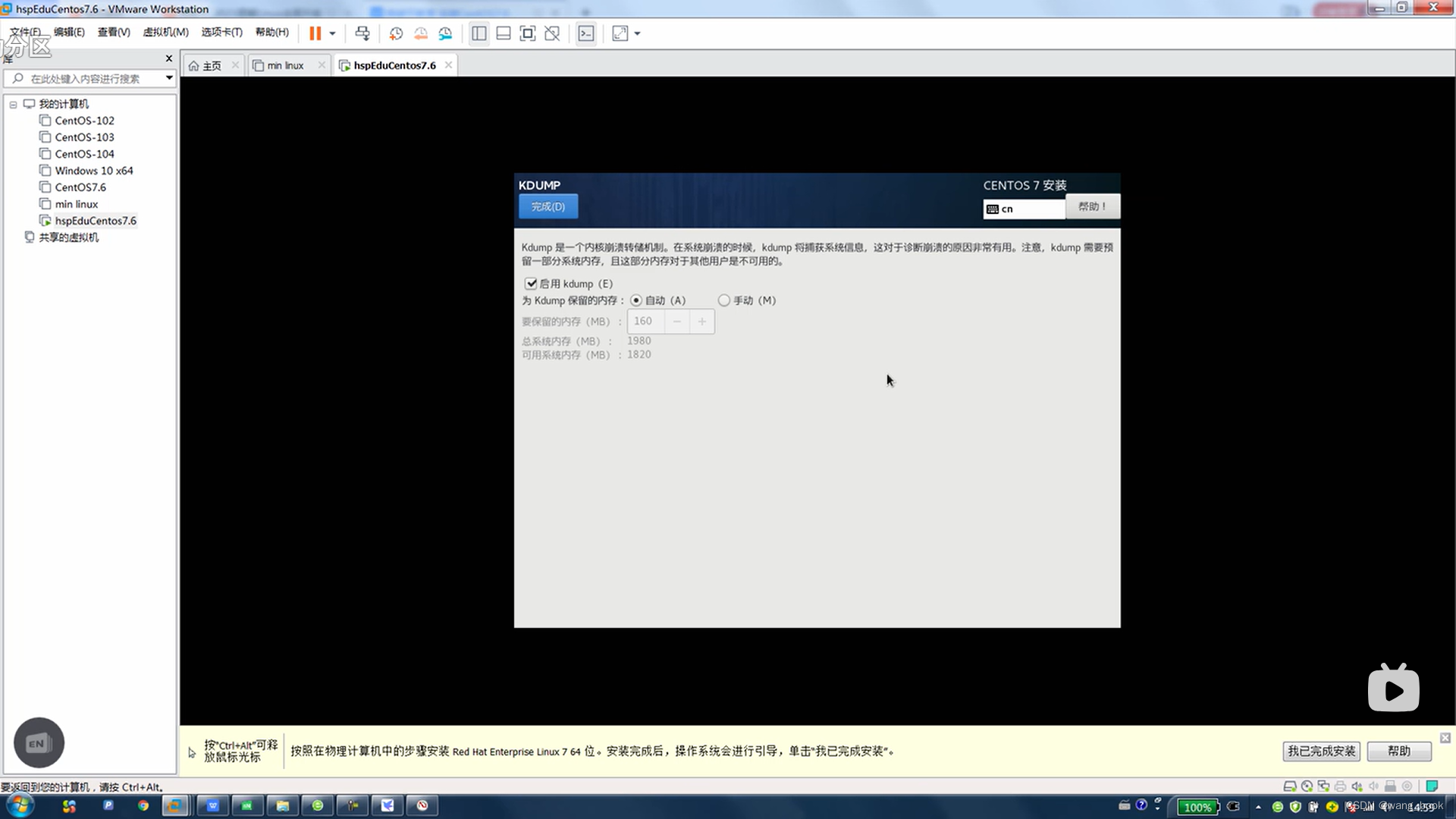Click the EN input method floating button
Viewport: 1456px width, 819px height.
pyautogui.click(x=39, y=742)
